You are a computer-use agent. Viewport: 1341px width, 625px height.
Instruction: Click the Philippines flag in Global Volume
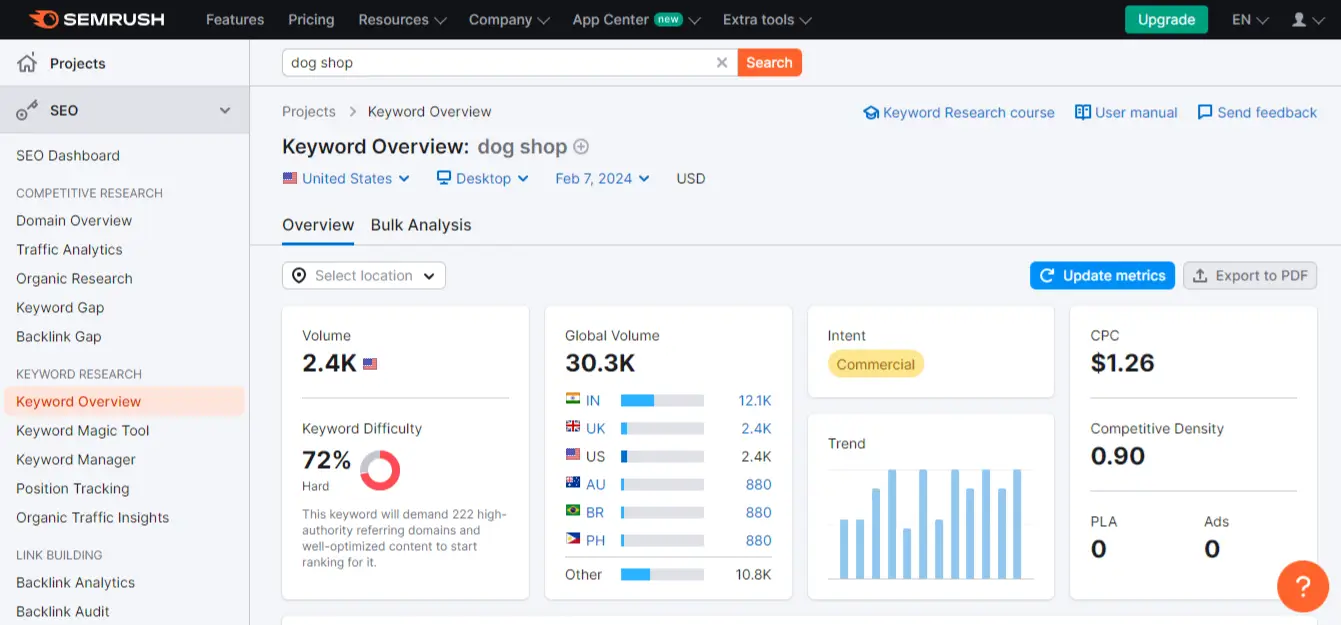pos(573,539)
